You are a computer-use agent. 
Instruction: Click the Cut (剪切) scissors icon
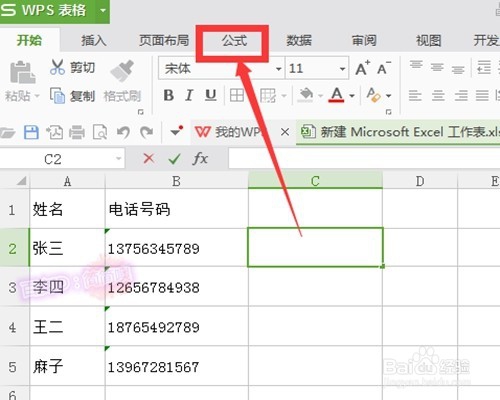(57, 67)
